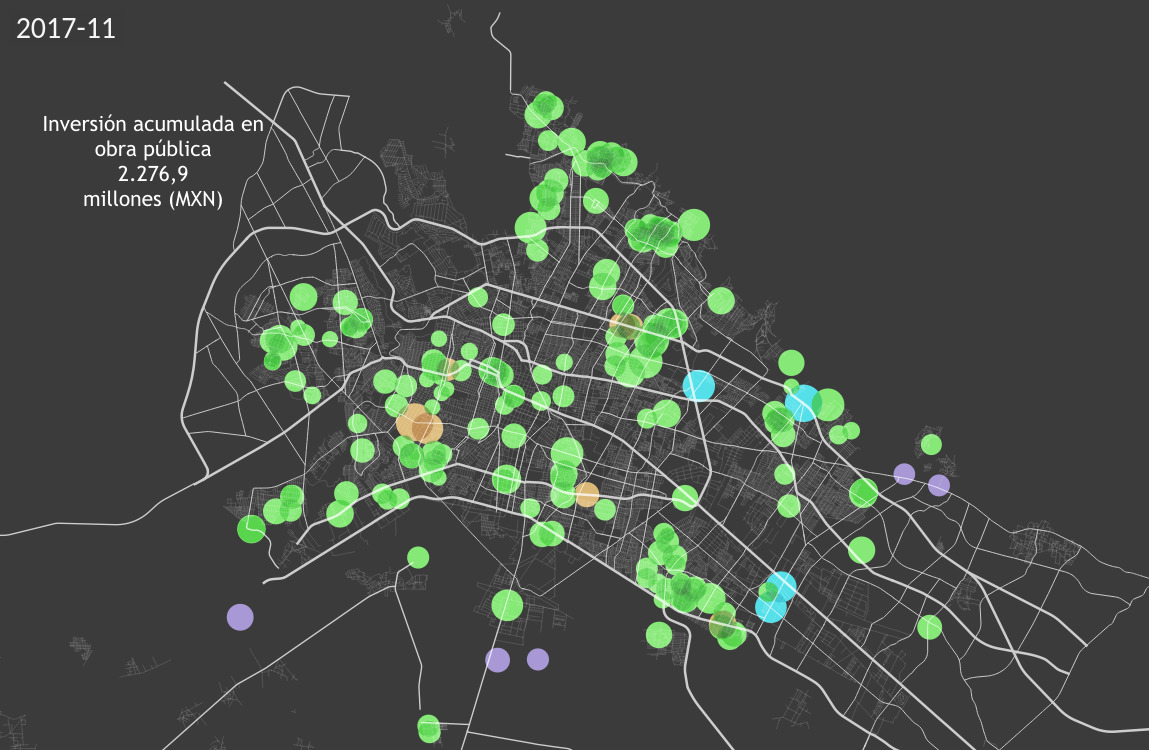Select the green bubble at the top of the map
This screenshot has width=1149, height=750.
coord(546,107)
